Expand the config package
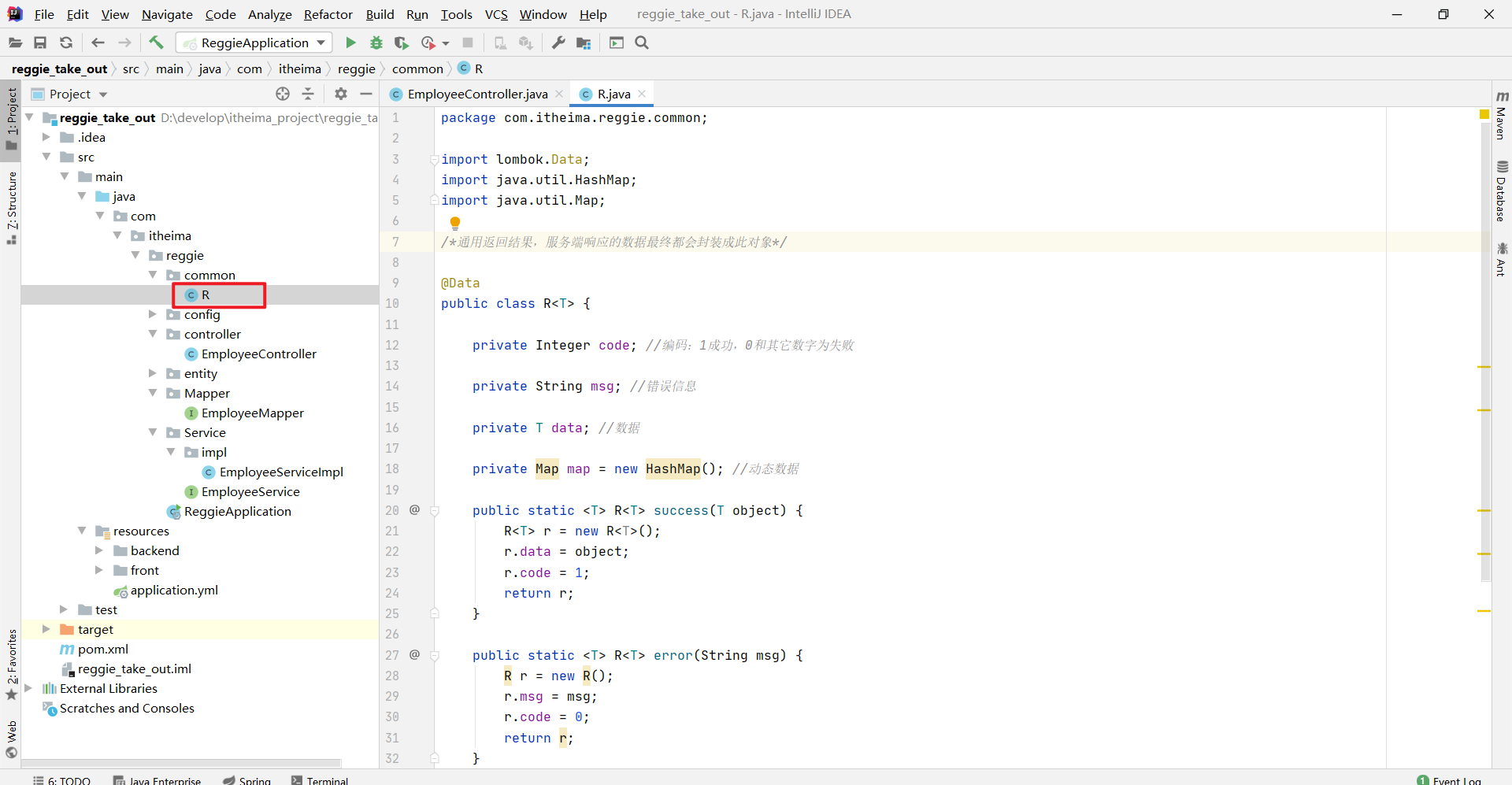Screen dimensions: 1512x785 (153, 314)
